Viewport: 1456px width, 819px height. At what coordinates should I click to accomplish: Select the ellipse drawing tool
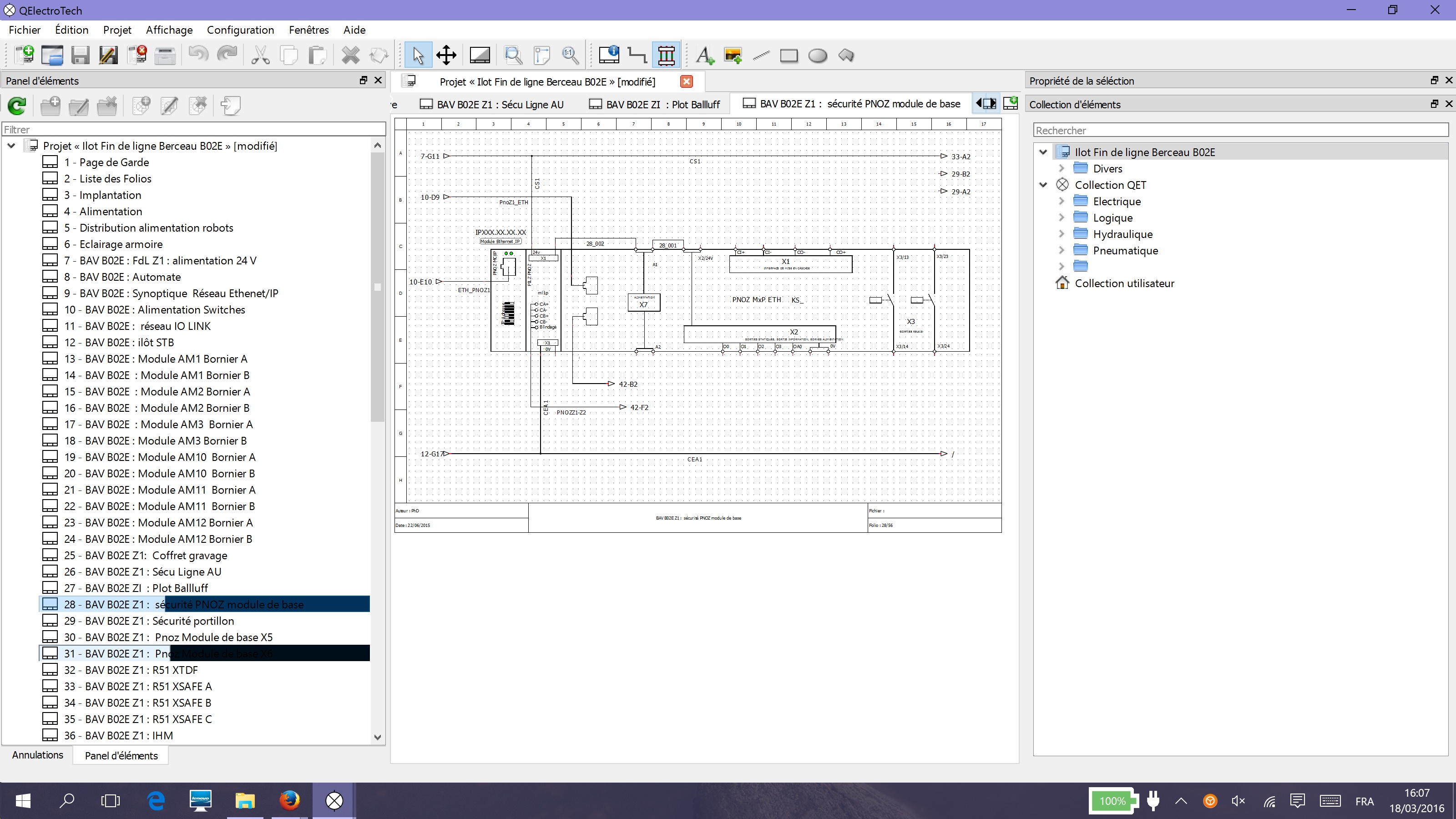[817, 56]
